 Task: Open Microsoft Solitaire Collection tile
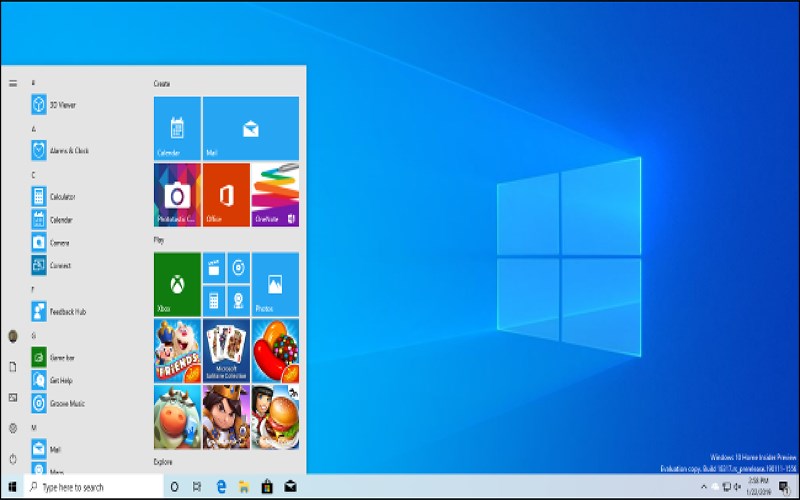click(226, 351)
